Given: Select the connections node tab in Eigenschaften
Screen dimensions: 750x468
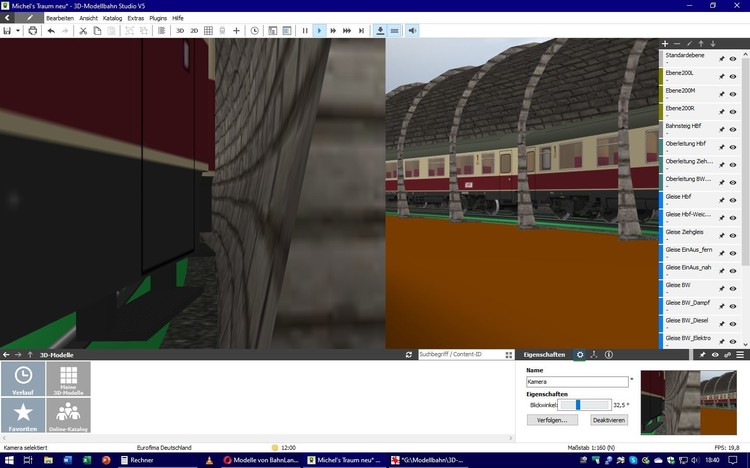Looking at the screenshot, I should pyautogui.click(x=594, y=355).
